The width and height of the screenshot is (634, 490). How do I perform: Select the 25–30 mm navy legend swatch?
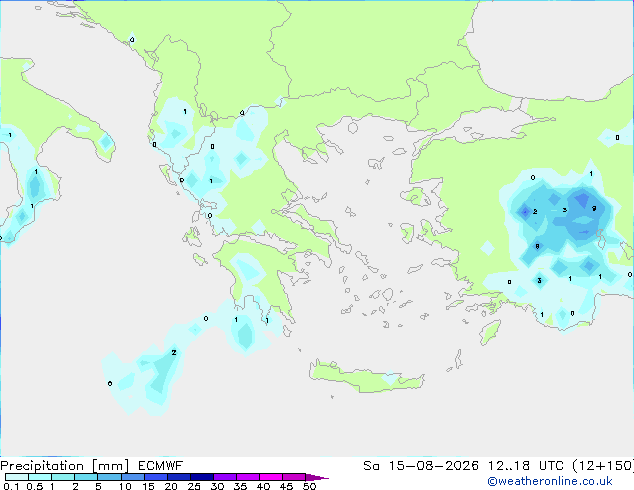202,477
